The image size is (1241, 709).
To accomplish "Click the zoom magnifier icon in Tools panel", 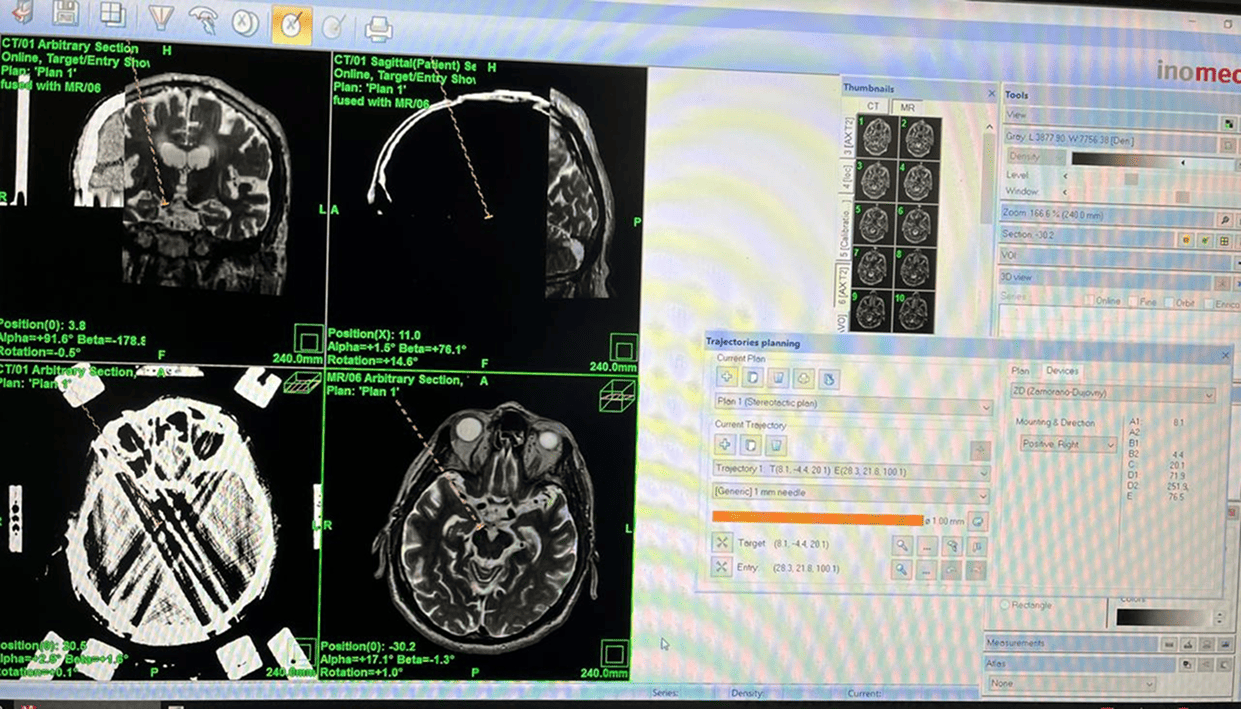I will [x=1223, y=219].
